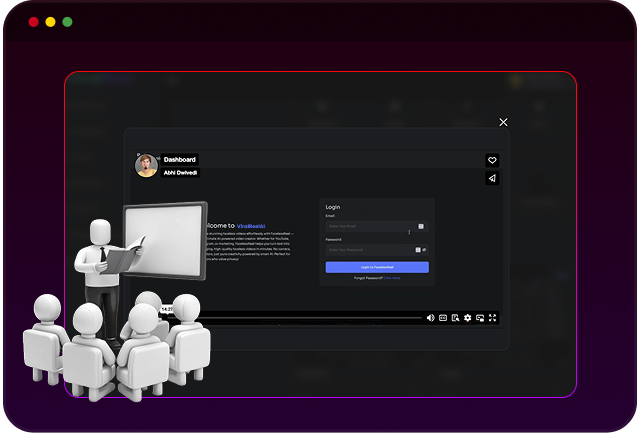The width and height of the screenshot is (637, 433).
Task: Click the yellow minimize window dot
Action: pyautogui.click(x=50, y=21)
